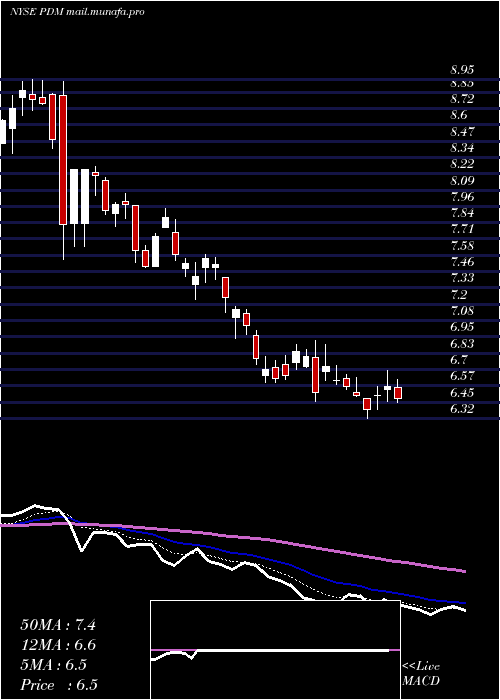Screen dimensions: 500x700
Task: Click the 8.22 price axis label
Action: pos(462,164)
